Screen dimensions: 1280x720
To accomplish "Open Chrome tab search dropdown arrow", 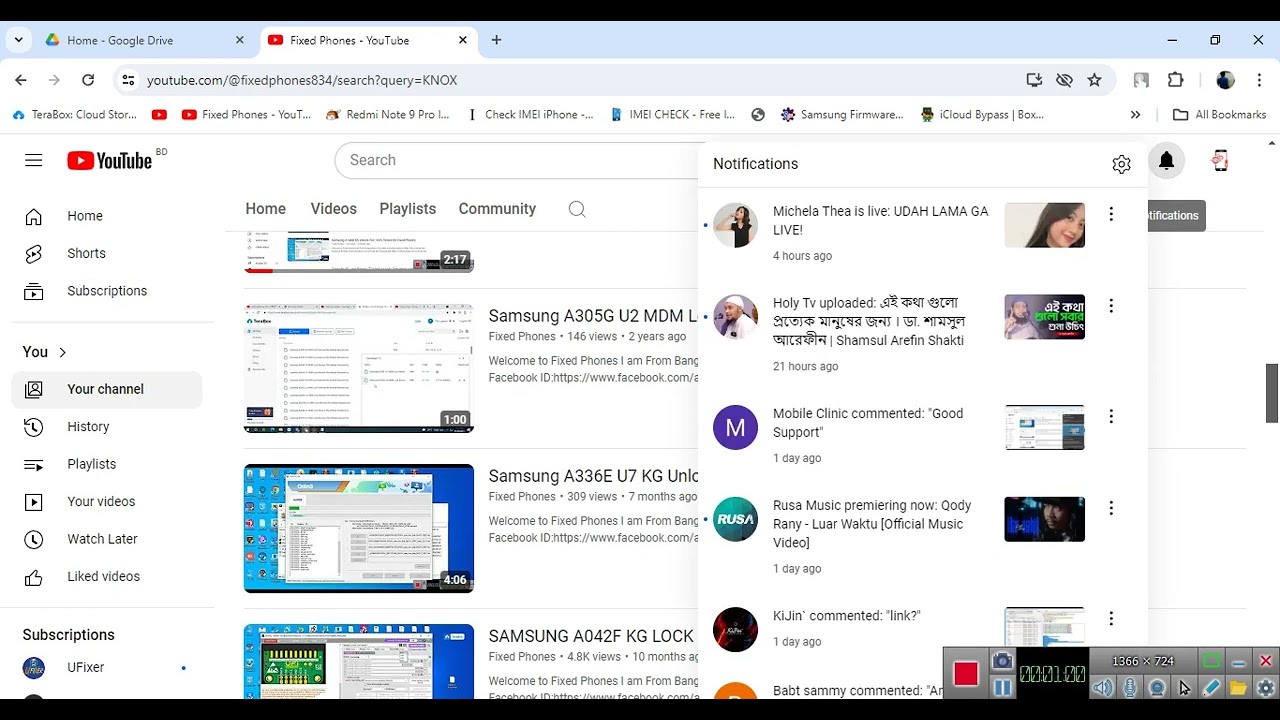I will click(18, 40).
